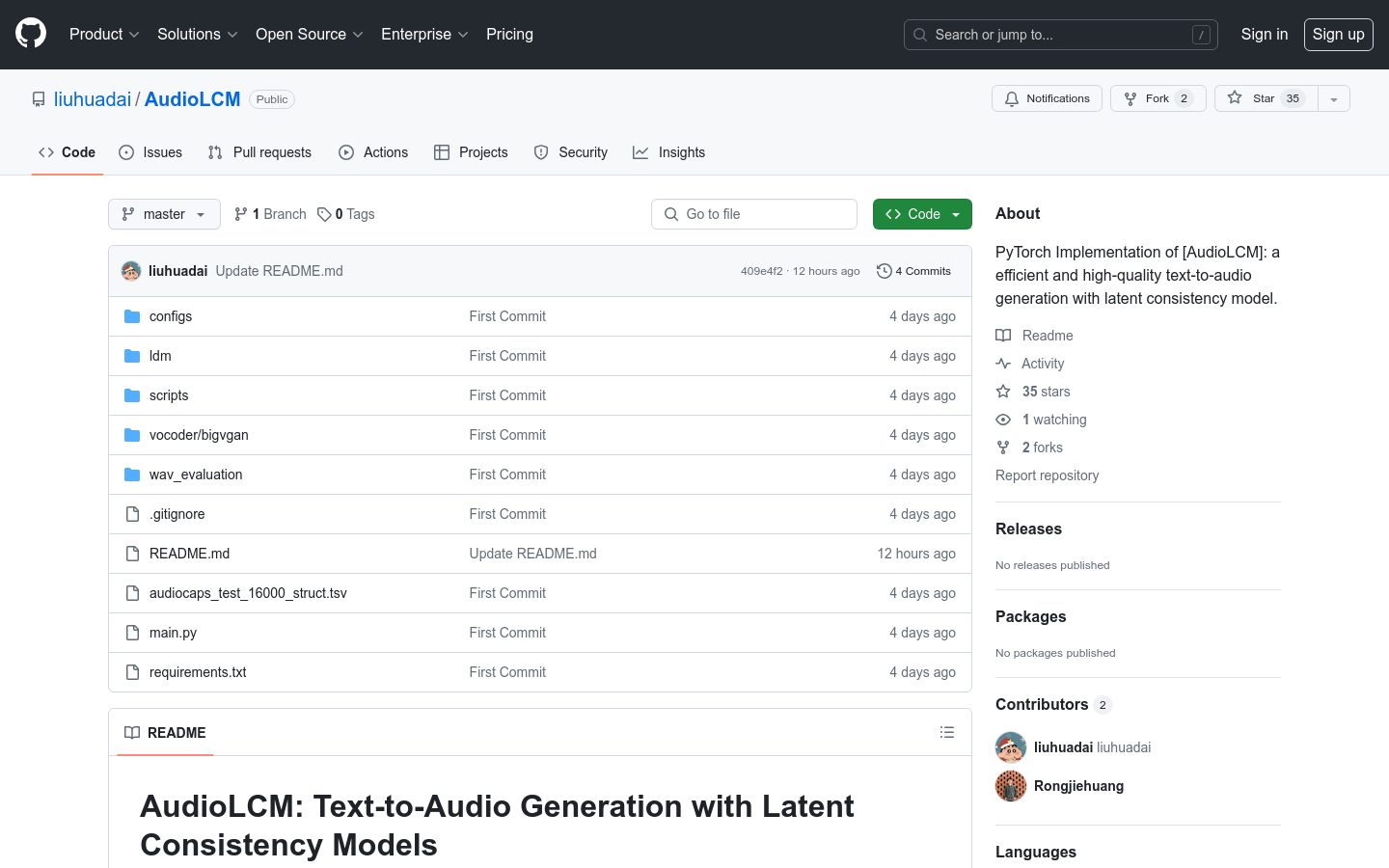This screenshot has height=868, width=1389.
Task: View 35 stars link
Action: (x=1033, y=392)
